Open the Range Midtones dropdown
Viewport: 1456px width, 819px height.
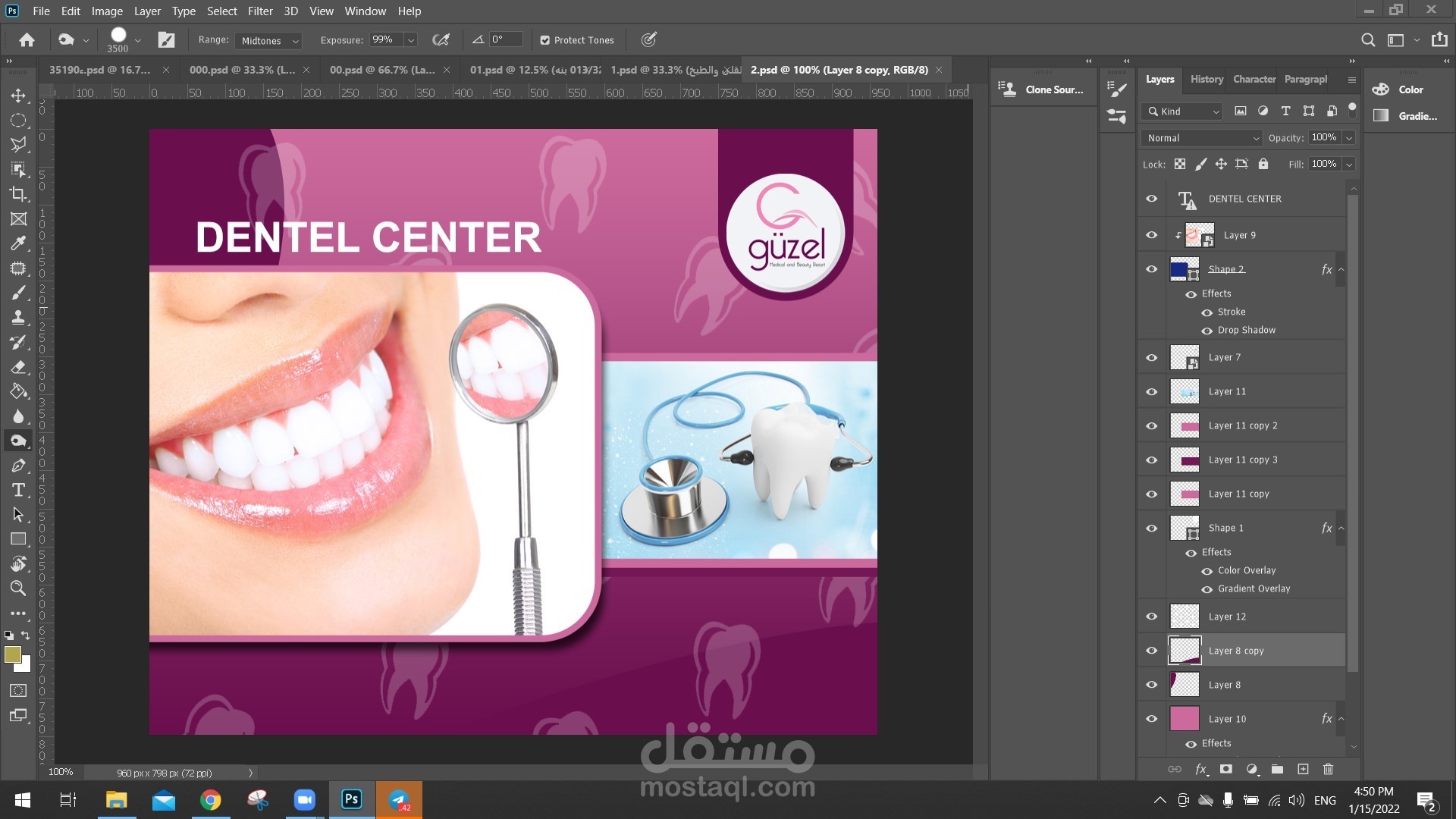pyautogui.click(x=268, y=41)
